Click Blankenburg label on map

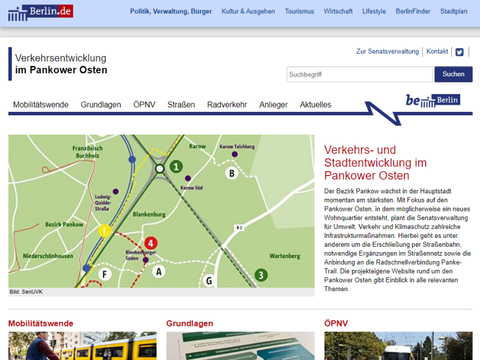(x=149, y=214)
